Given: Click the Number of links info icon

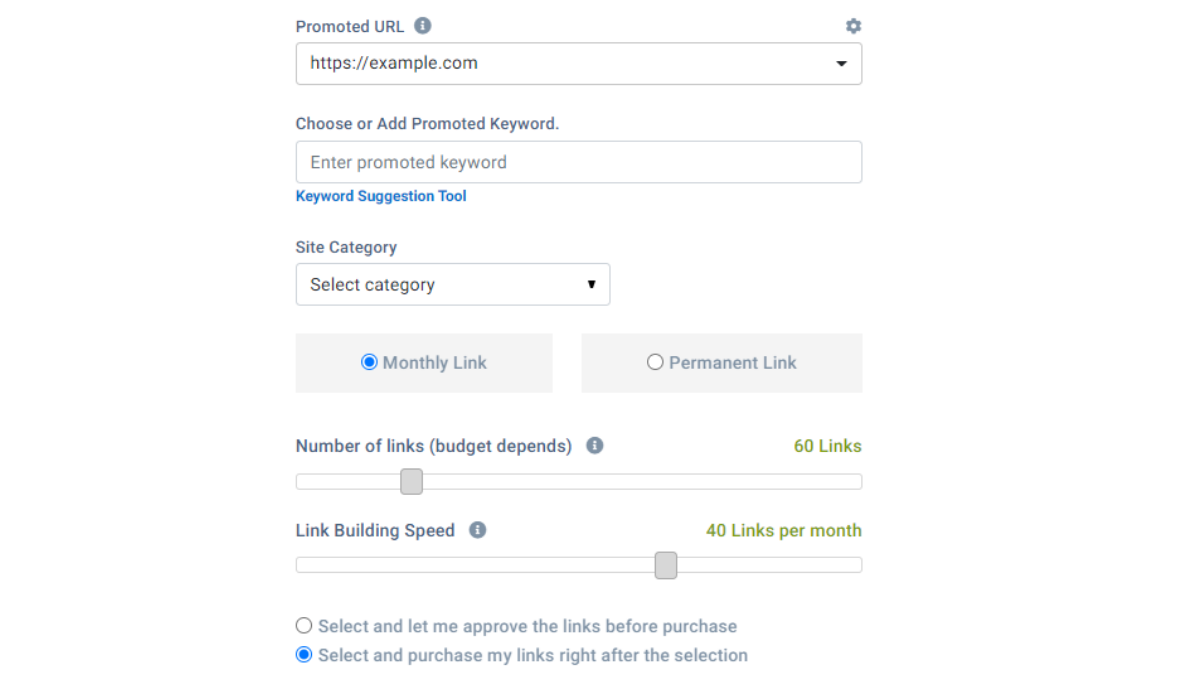Looking at the screenshot, I should tap(595, 446).
